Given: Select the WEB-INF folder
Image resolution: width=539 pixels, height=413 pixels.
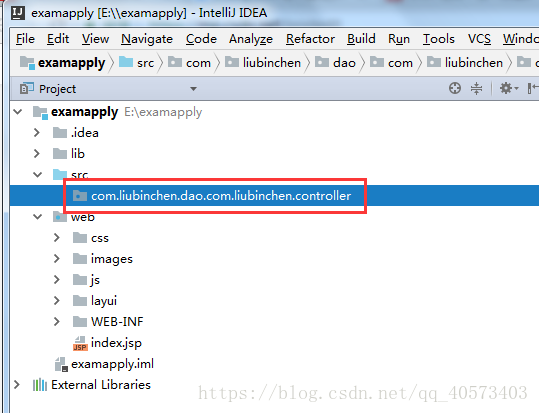Looking at the screenshot, I should coord(117,322).
